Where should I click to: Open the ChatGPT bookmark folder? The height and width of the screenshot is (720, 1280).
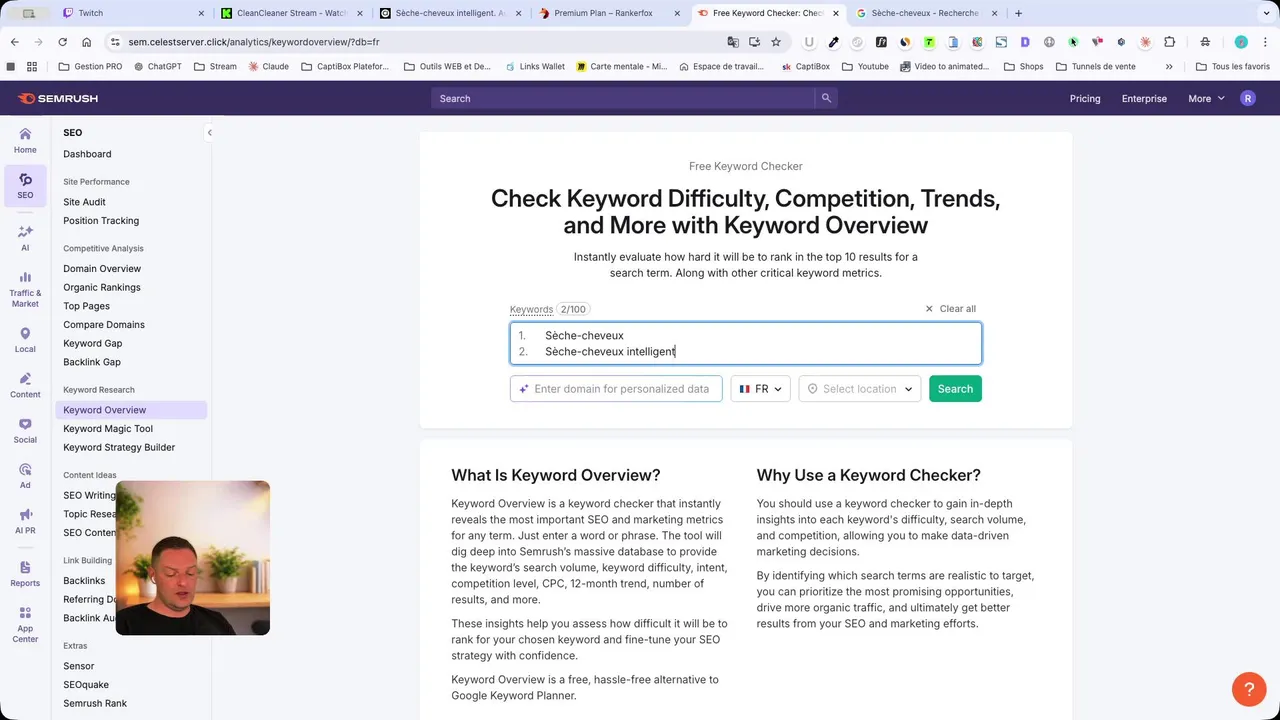pos(156,67)
